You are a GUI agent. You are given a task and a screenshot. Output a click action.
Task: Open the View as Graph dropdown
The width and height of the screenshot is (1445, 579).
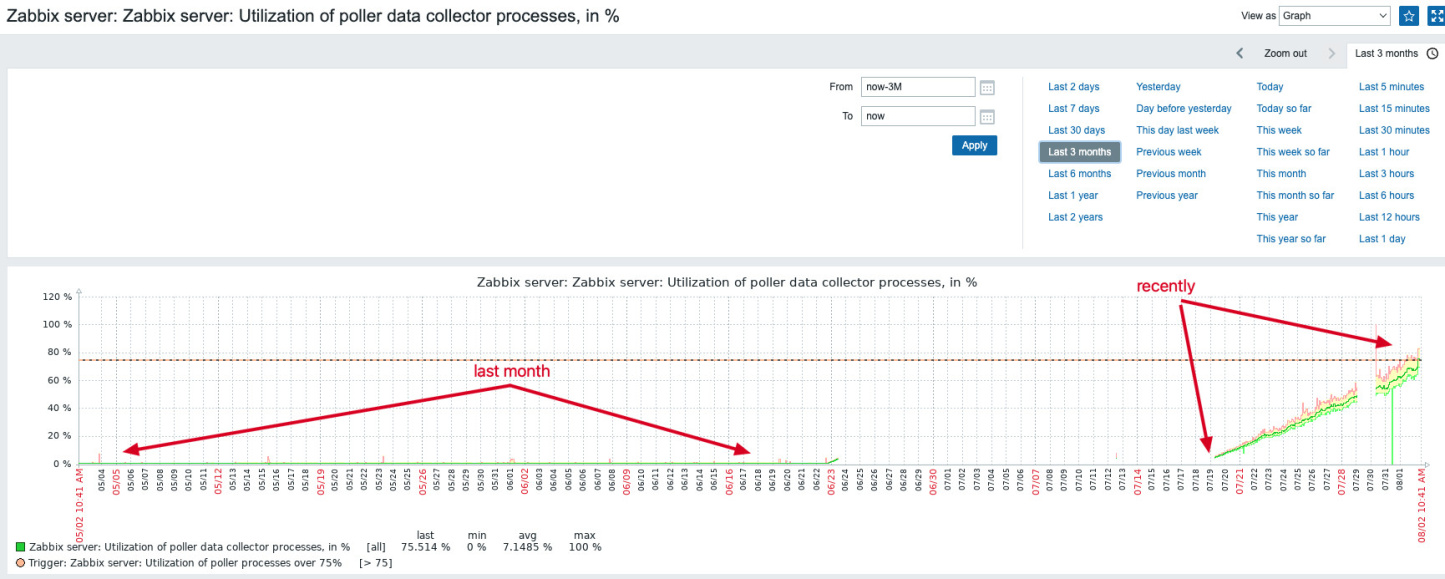(1334, 16)
